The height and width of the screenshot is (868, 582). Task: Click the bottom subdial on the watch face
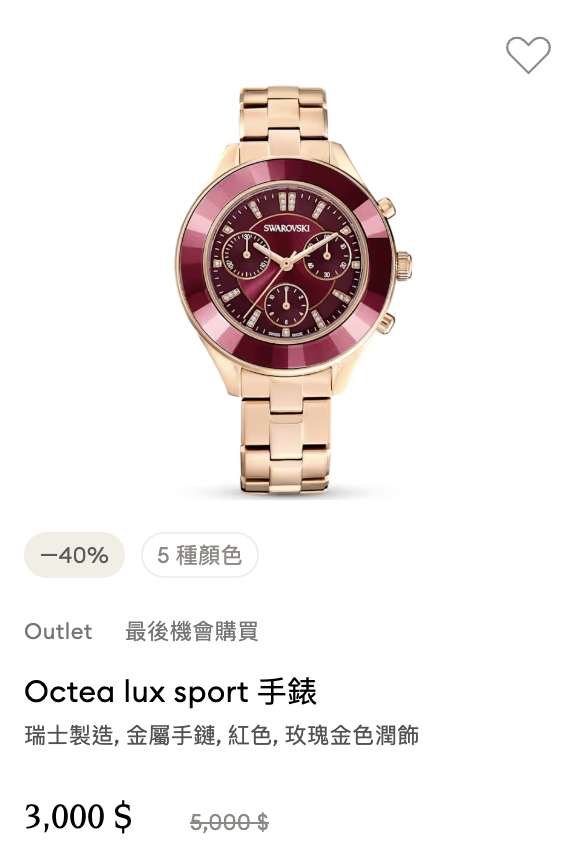coord(286,306)
